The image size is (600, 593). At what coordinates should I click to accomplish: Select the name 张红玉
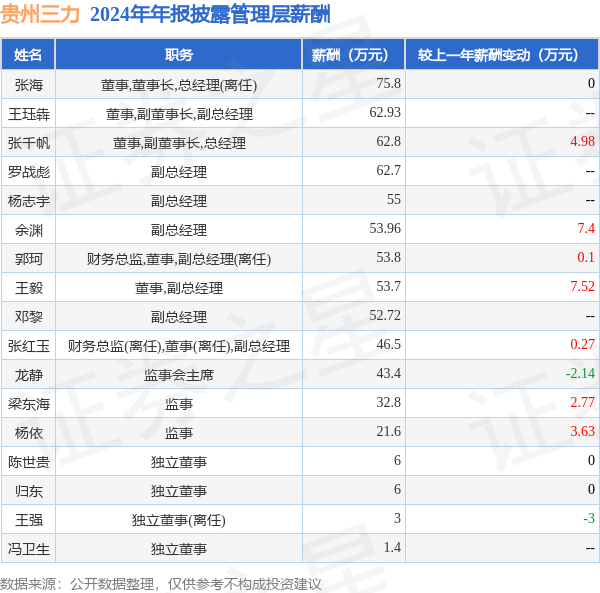(29, 346)
